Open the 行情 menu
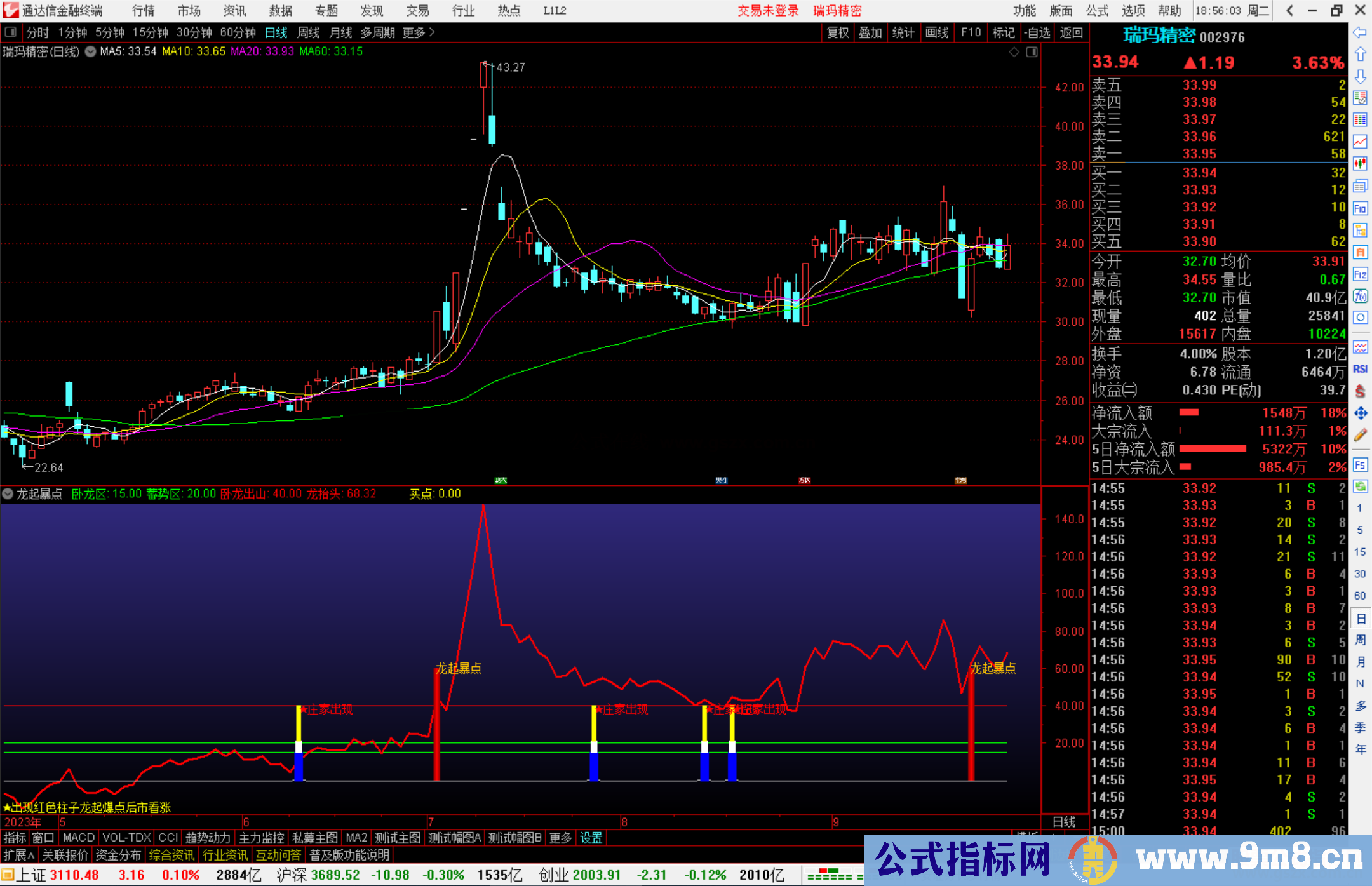The width and height of the screenshot is (1372, 886). (143, 11)
